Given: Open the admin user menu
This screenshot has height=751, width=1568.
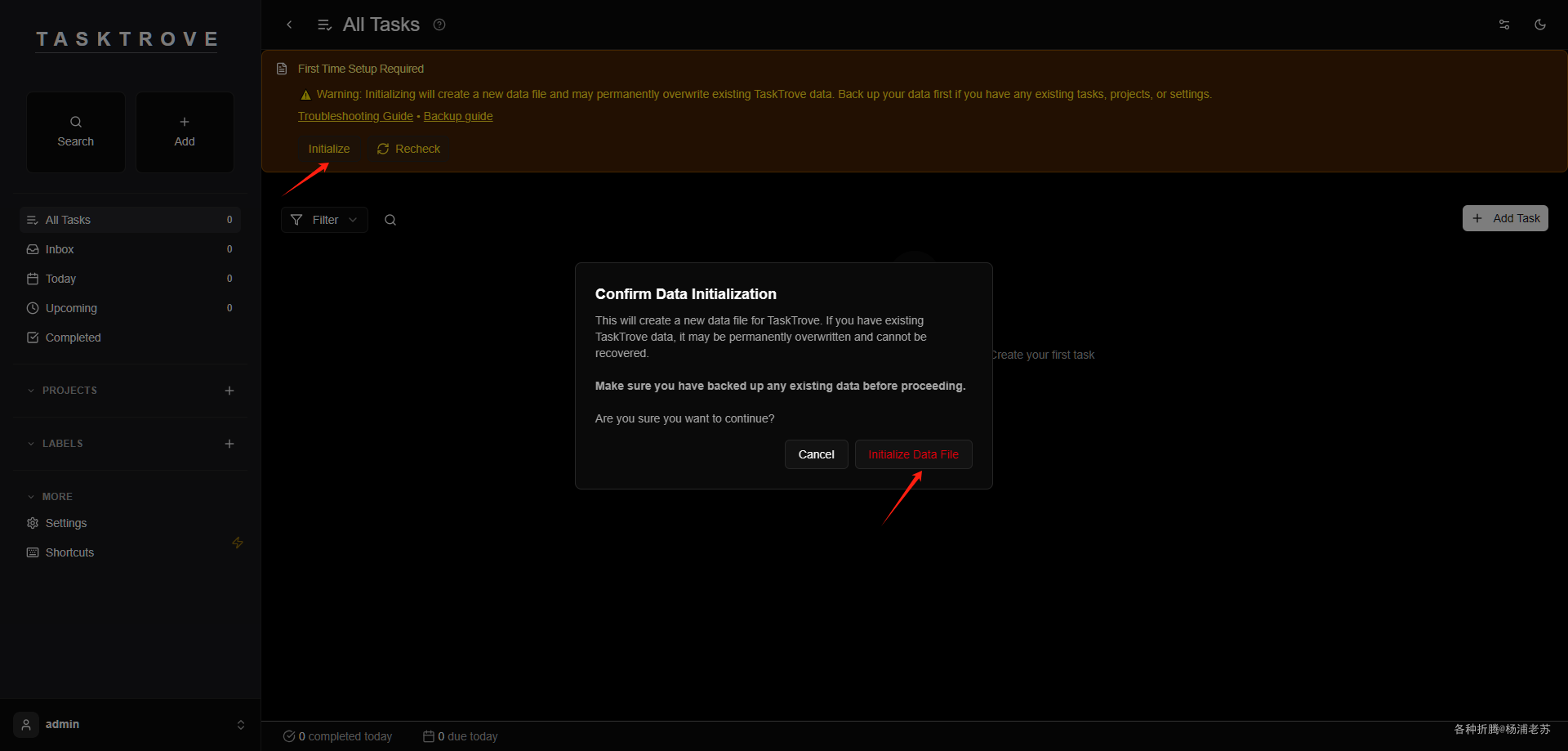Looking at the screenshot, I should click(x=130, y=725).
